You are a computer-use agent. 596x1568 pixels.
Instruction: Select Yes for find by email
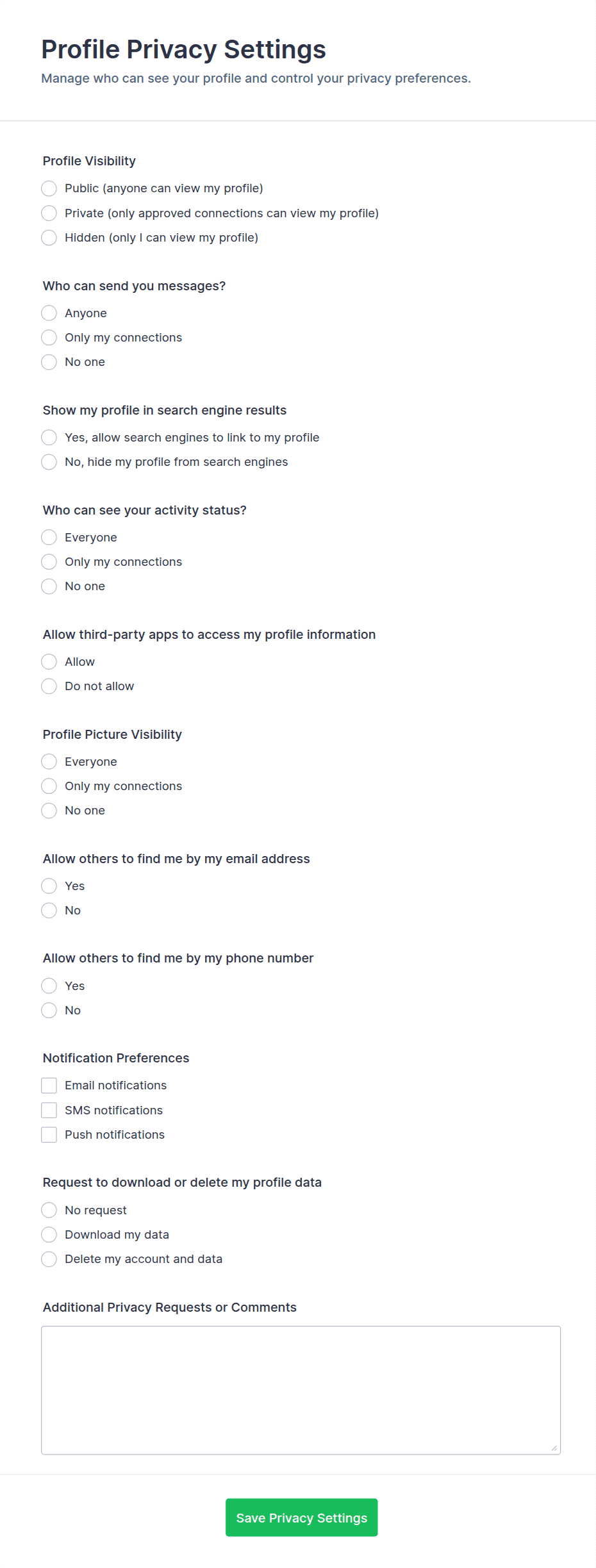click(x=49, y=886)
